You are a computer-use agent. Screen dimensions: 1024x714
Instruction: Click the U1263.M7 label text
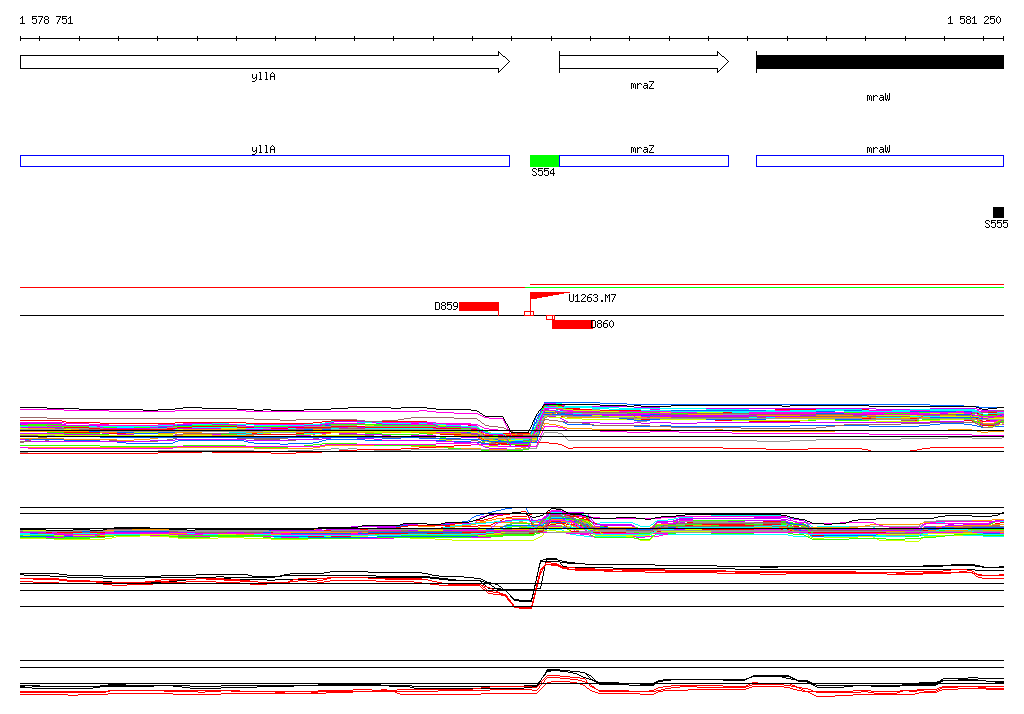[x=592, y=298]
